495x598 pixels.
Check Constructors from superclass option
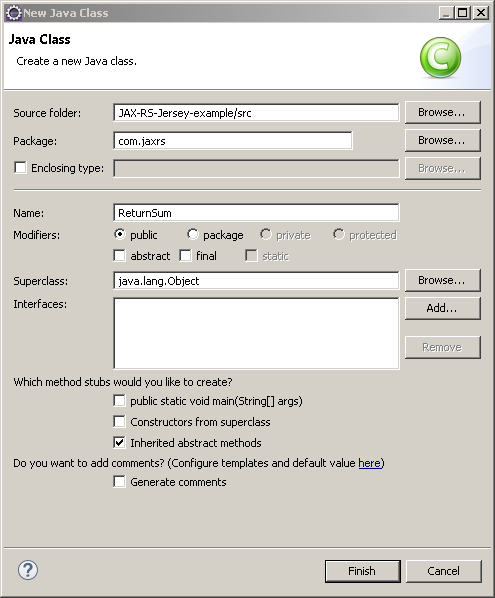tap(119, 421)
